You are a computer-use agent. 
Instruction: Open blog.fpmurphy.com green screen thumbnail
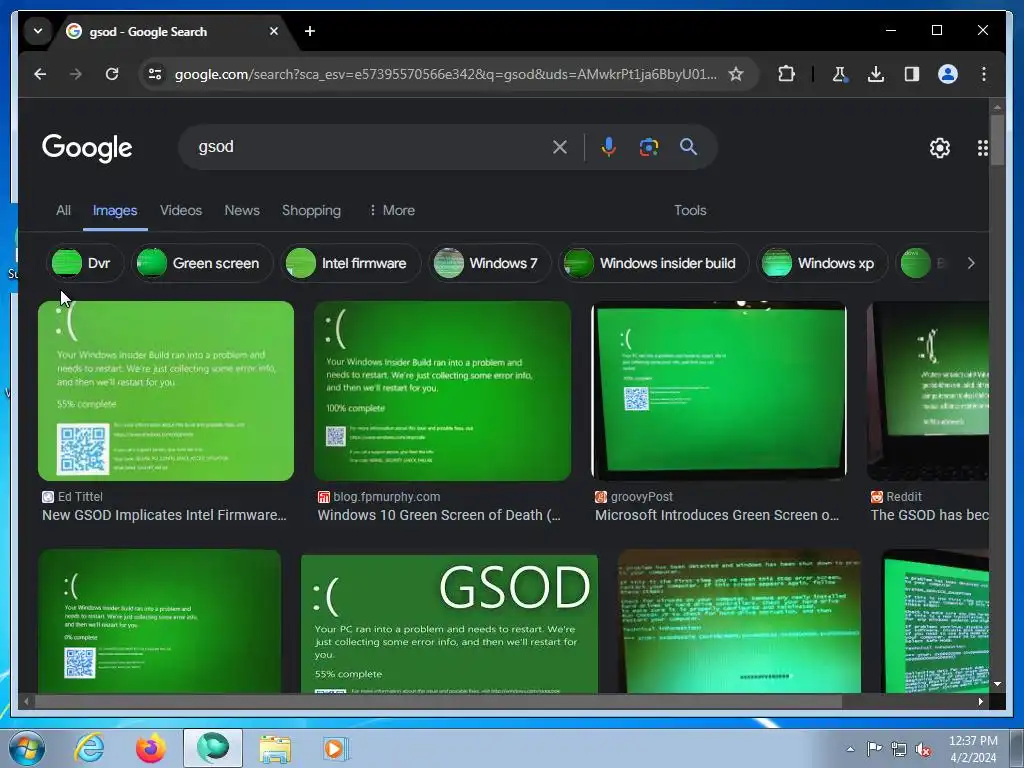point(442,391)
